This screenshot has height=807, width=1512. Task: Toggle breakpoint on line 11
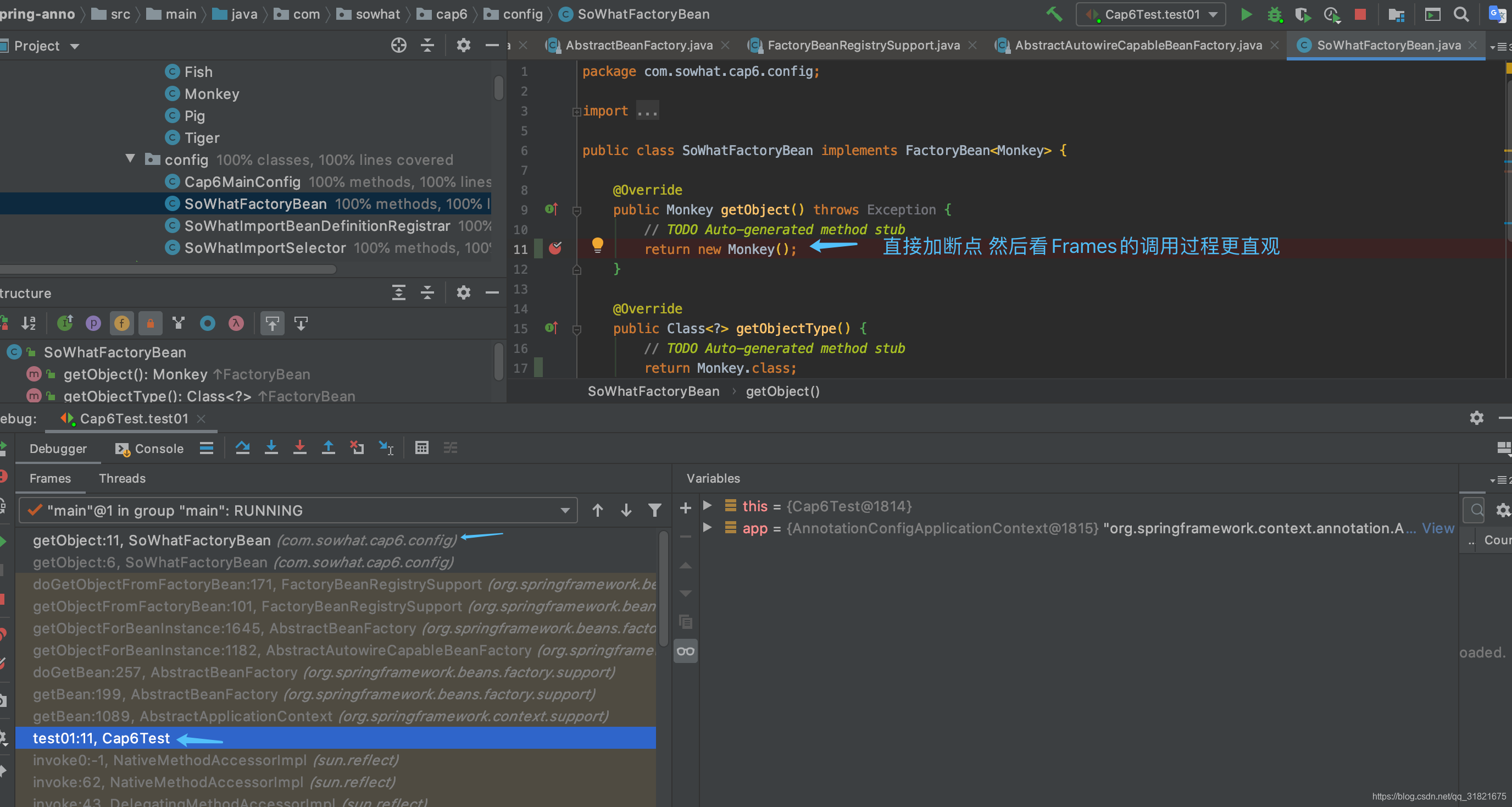click(556, 248)
